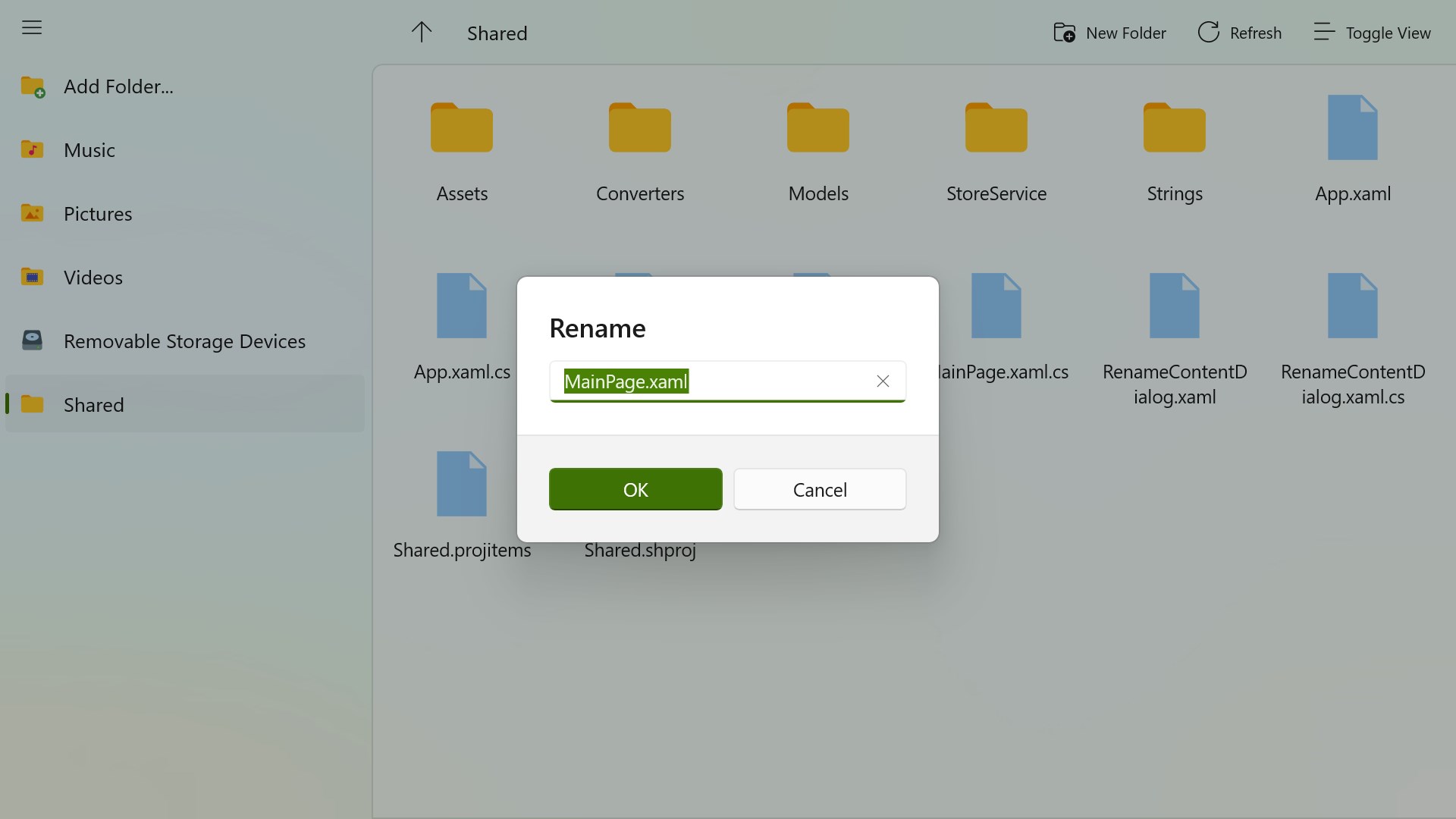Select the Pictures folder icon

coord(32,213)
